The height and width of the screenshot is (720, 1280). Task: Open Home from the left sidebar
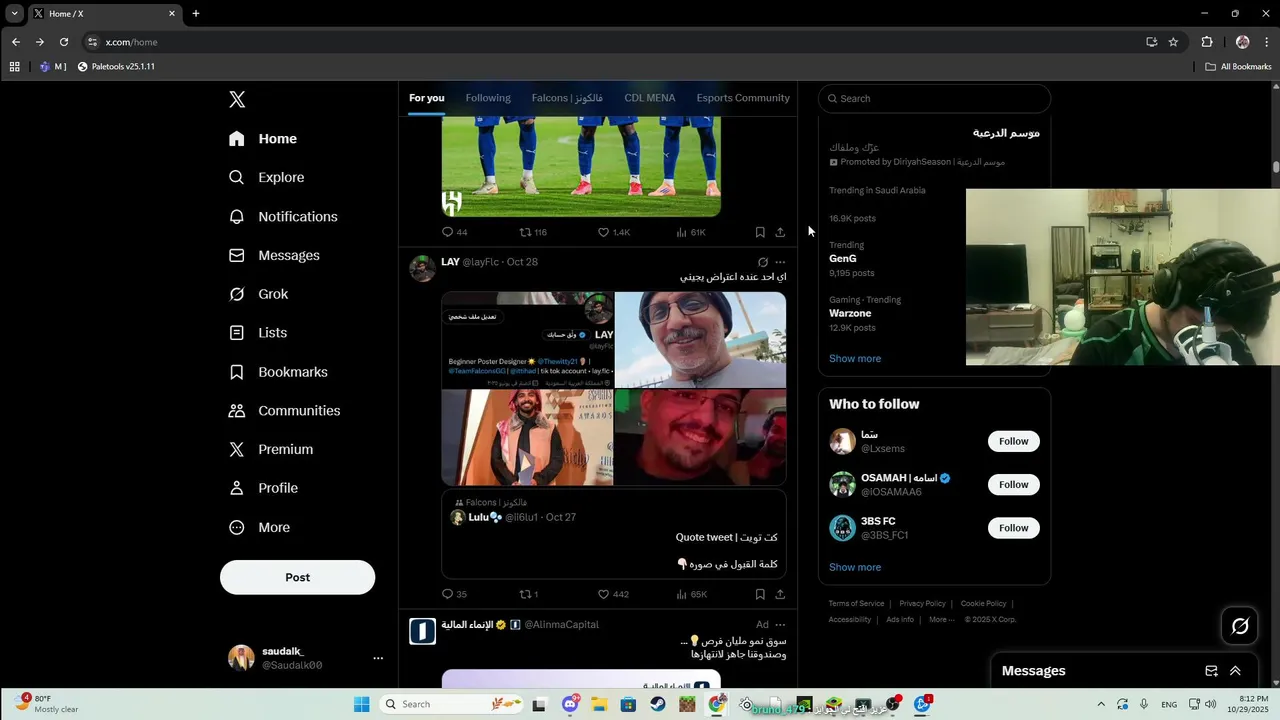(x=263, y=139)
